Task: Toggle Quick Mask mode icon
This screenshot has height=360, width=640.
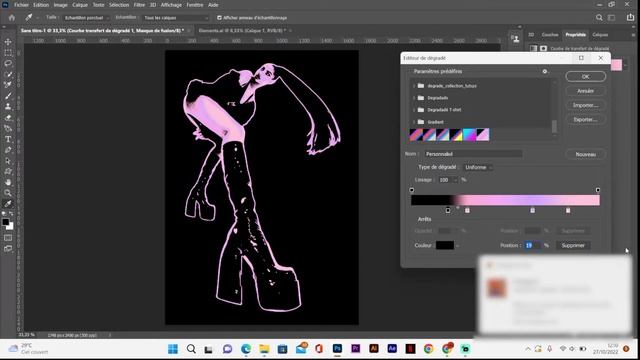Action: coord(8,238)
